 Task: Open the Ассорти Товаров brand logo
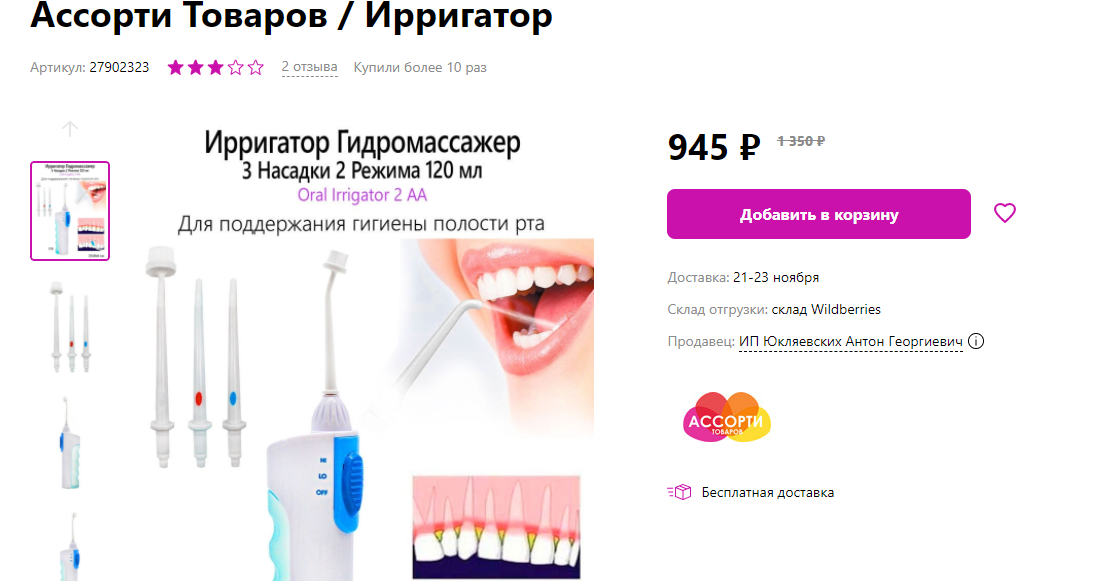[x=727, y=417]
